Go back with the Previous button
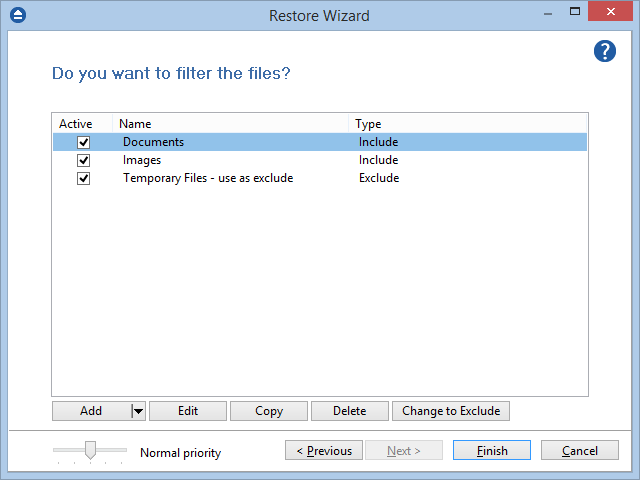The image size is (640, 480). tap(323, 451)
